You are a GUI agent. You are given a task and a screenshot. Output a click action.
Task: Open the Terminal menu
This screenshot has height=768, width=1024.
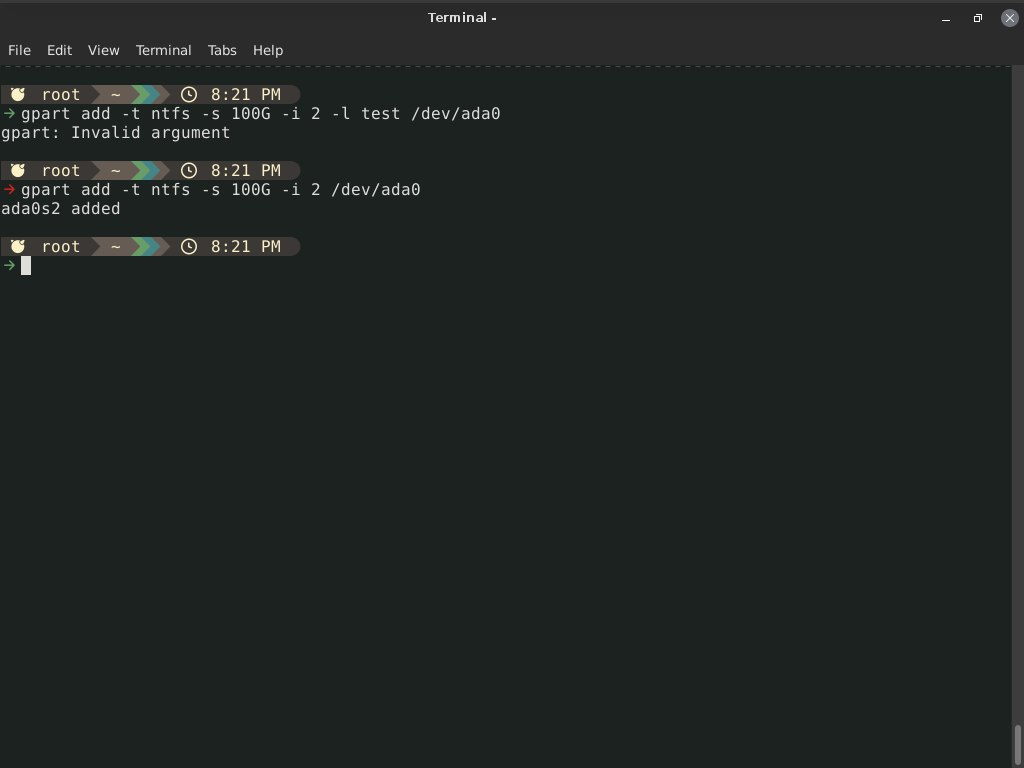coord(163,50)
